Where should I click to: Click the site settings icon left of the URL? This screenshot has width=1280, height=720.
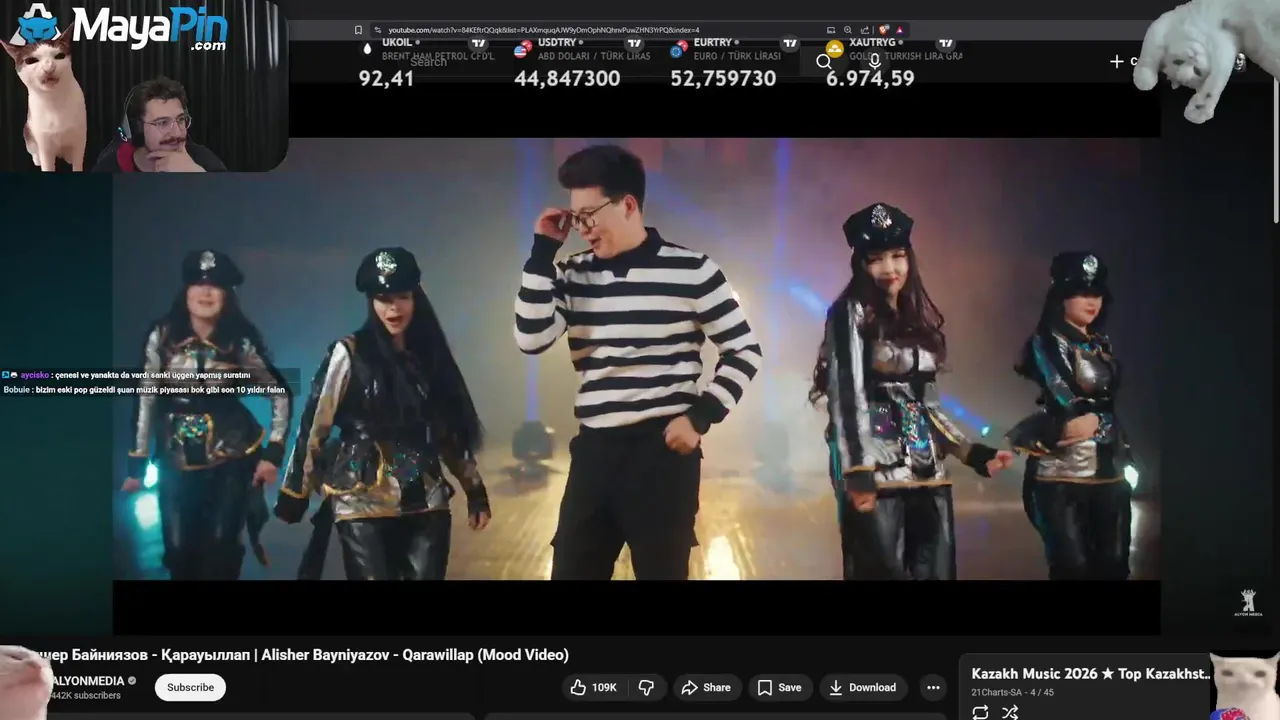tap(377, 30)
